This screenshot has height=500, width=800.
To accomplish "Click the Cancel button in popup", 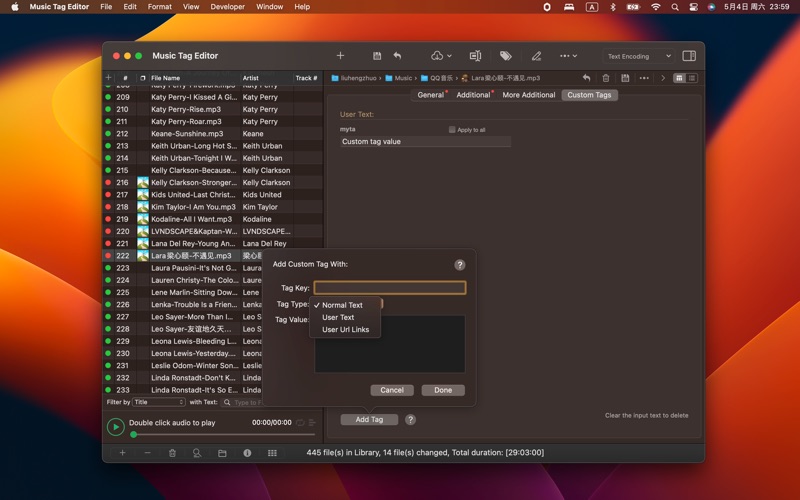I will [x=392, y=390].
